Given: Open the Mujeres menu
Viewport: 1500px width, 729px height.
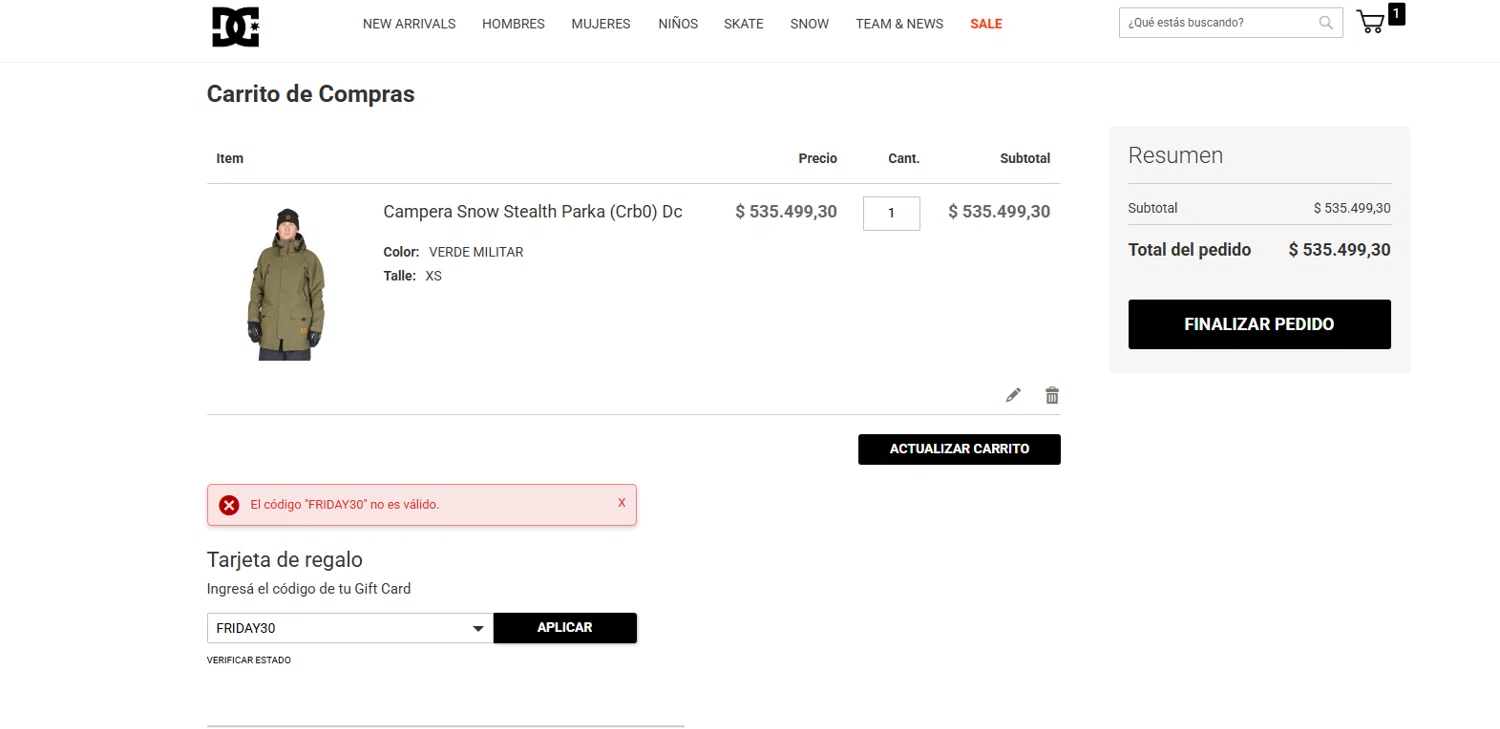Looking at the screenshot, I should [x=601, y=24].
